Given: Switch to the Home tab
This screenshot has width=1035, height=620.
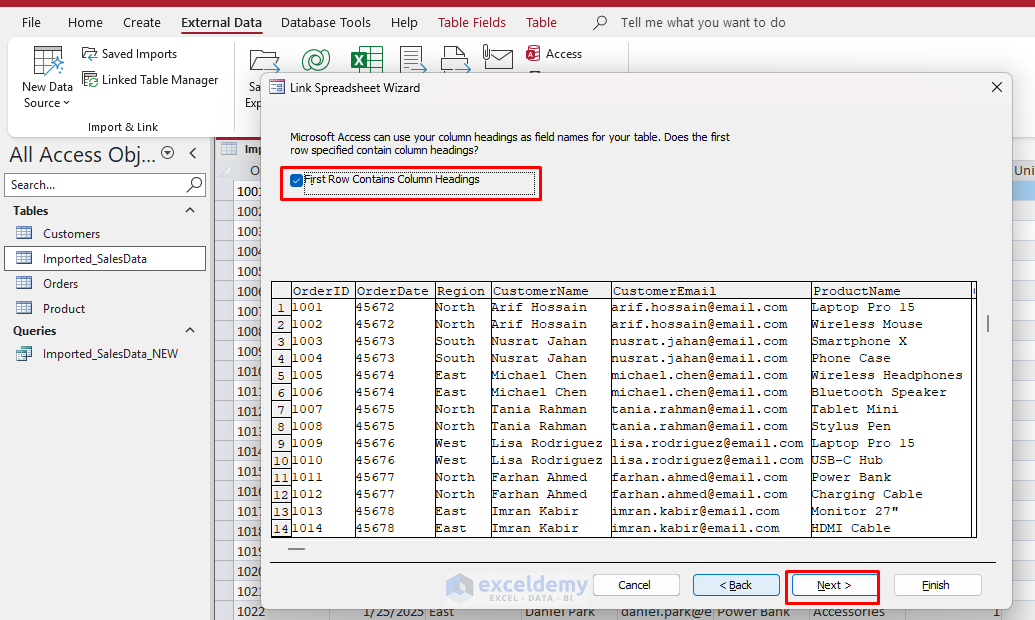Looking at the screenshot, I should [85, 22].
